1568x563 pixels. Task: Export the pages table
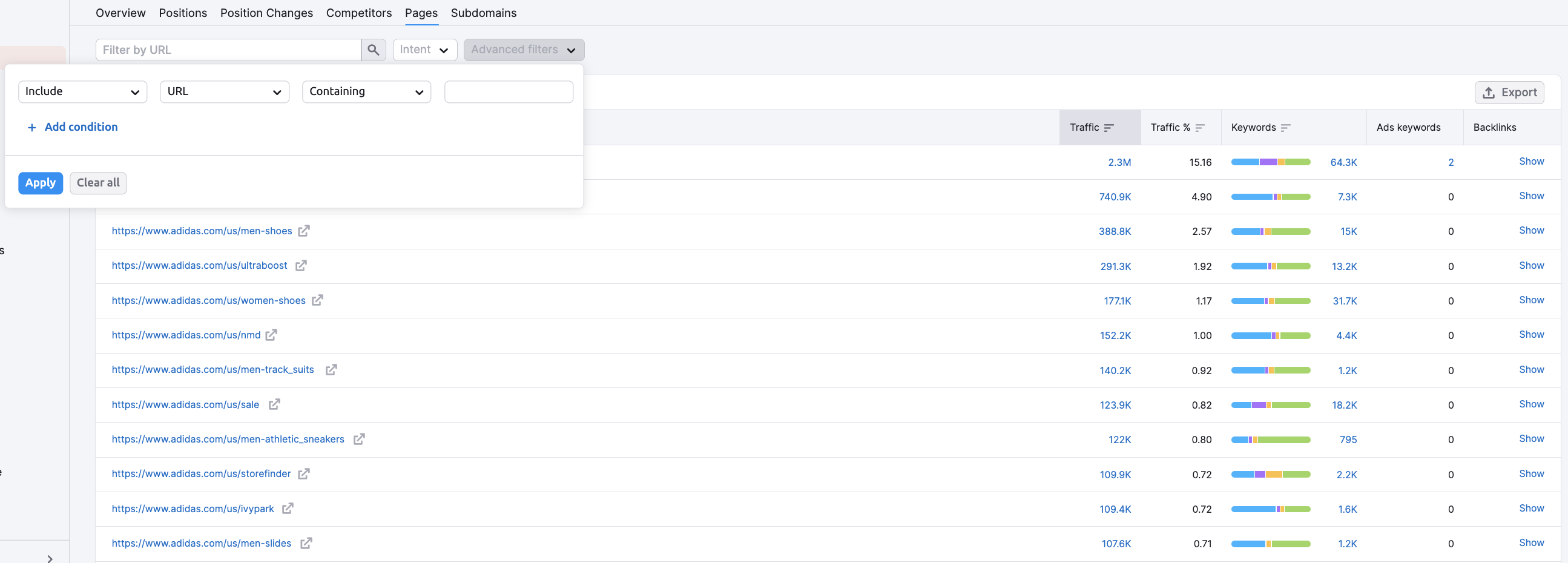coord(1509,93)
